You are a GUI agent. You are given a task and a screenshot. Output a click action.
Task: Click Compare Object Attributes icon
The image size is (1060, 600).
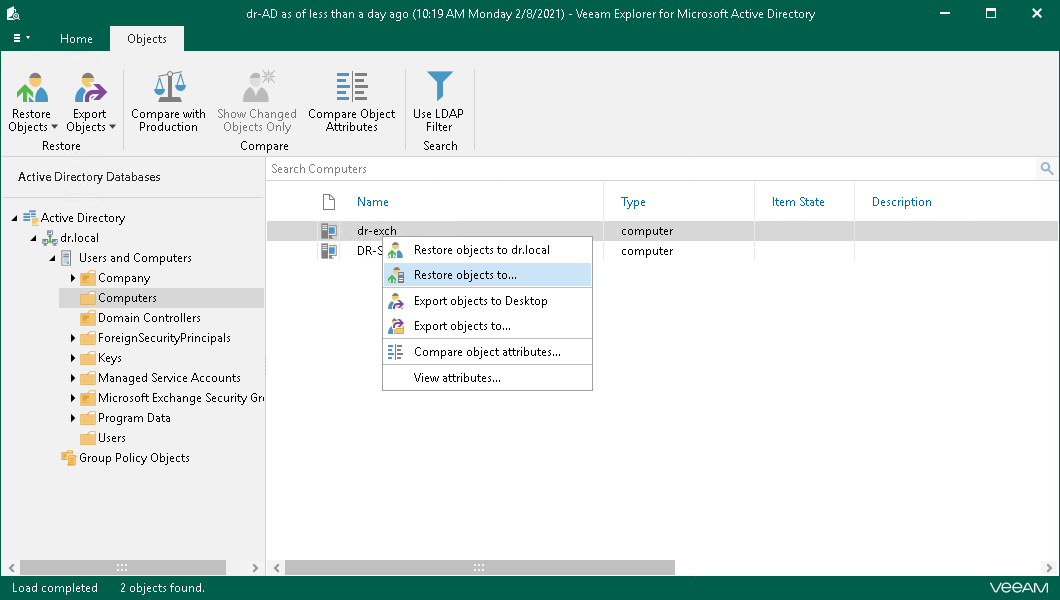click(352, 87)
